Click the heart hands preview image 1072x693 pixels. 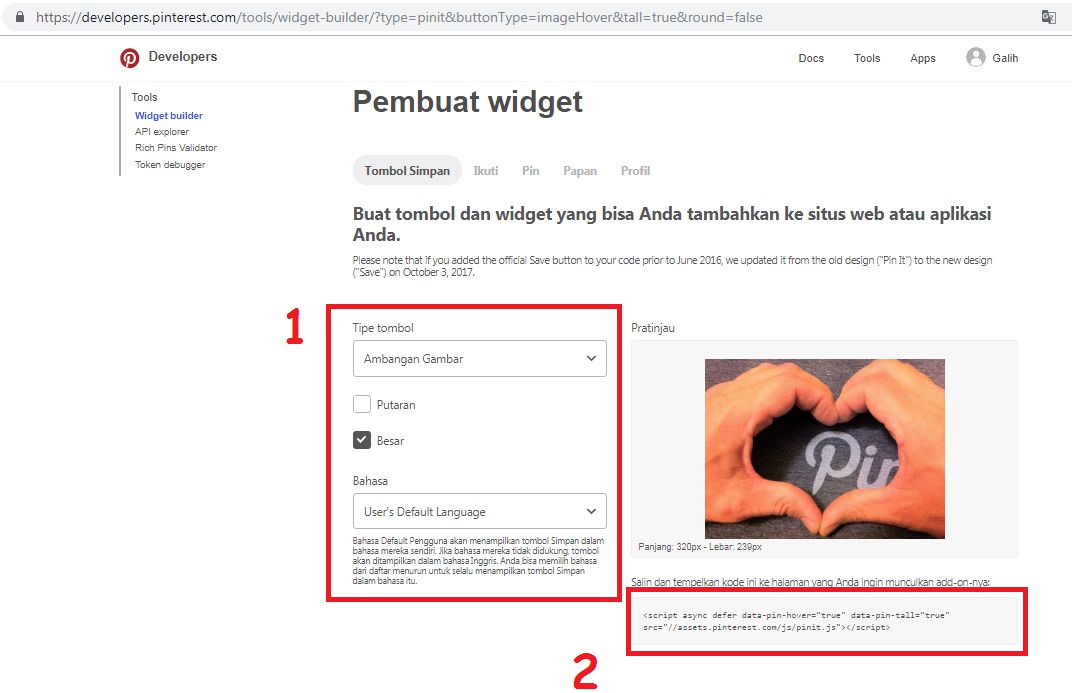[825, 448]
